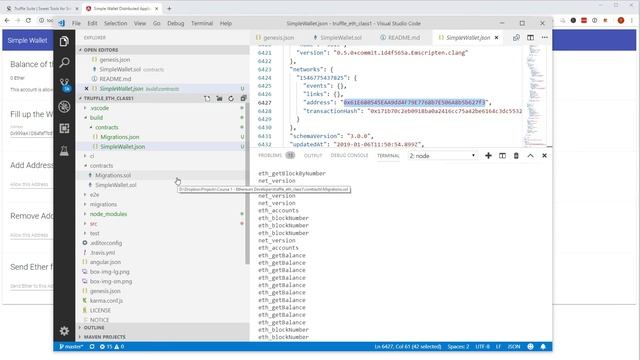Open the Debug view (no-bug icon)

pos(64,107)
